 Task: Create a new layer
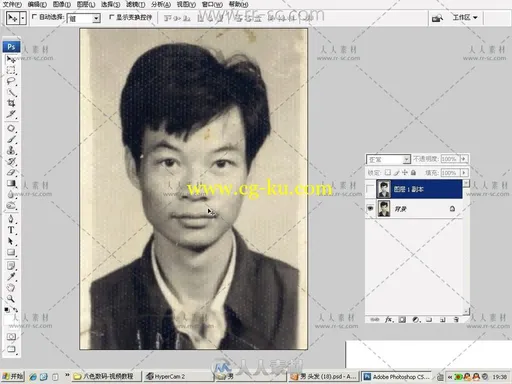pyautogui.click(x=443, y=320)
